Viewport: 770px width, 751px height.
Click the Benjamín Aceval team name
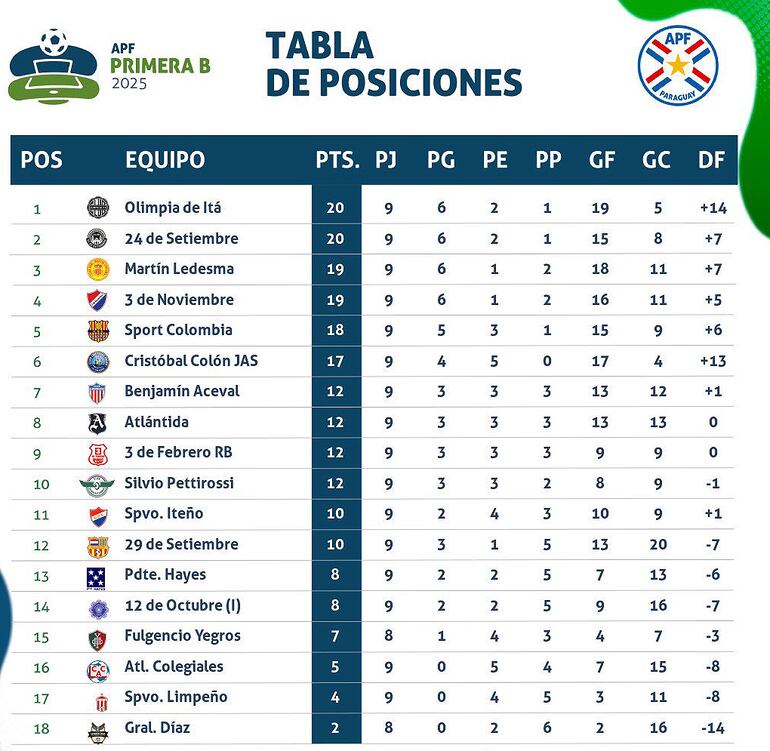tap(182, 391)
